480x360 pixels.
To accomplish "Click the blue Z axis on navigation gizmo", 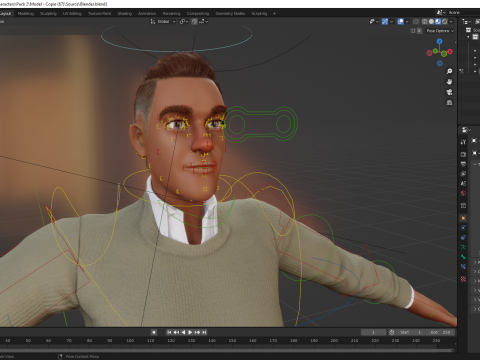I will click(x=440, y=41).
